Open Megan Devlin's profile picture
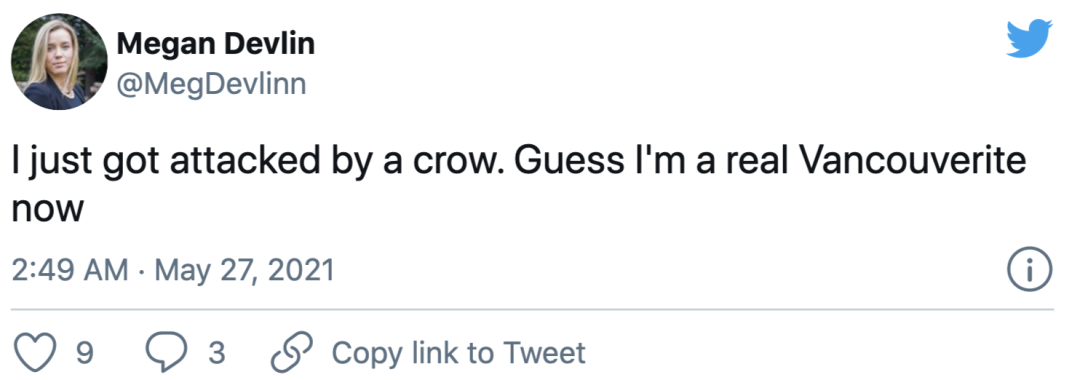This screenshot has width=1080, height=380. (x=59, y=61)
